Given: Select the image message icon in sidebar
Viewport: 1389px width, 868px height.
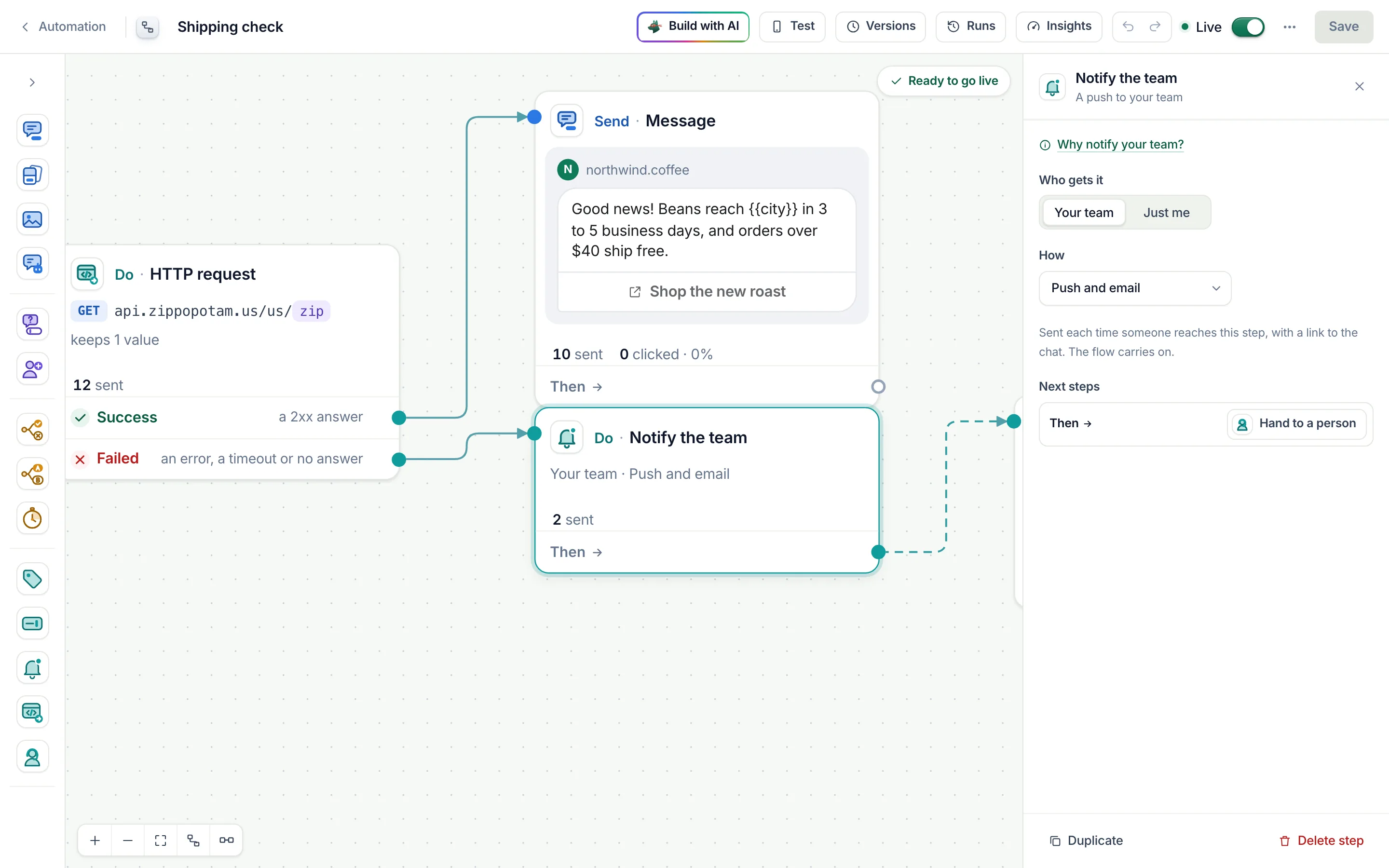Looking at the screenshot, I should (x=33, y=219).
